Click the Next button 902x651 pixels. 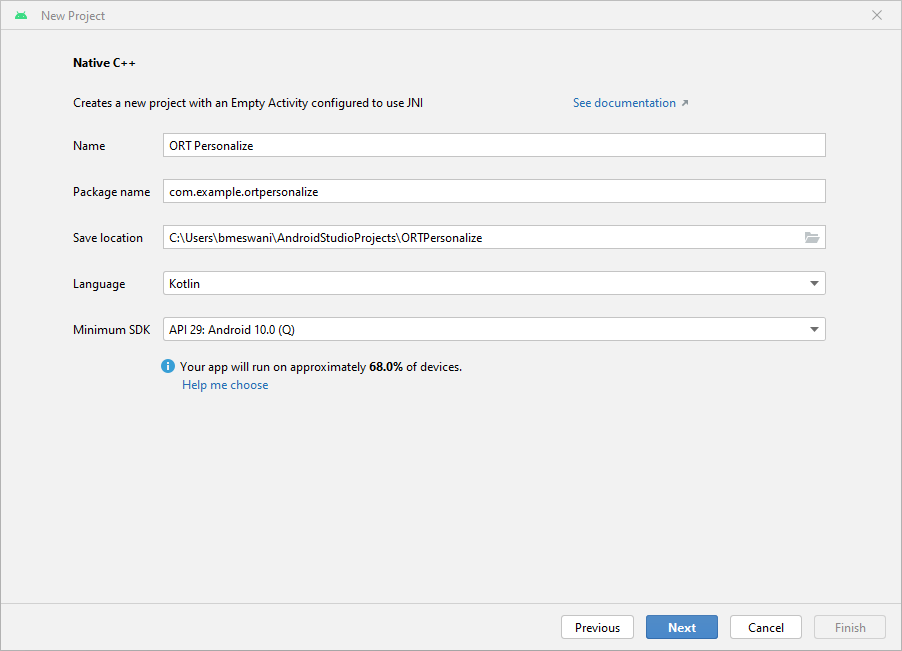coord(681,627)
